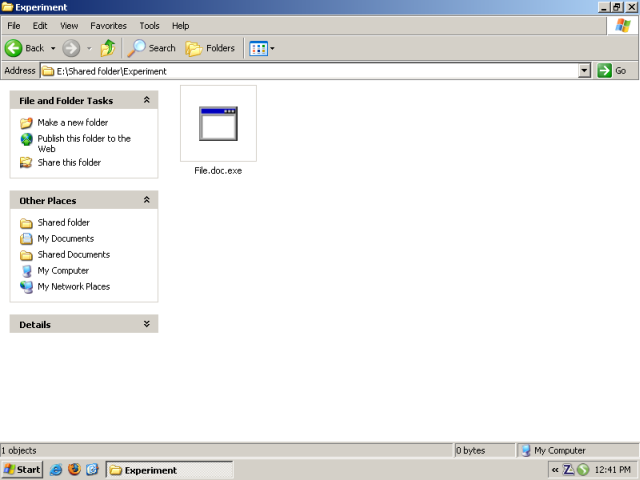
Task: Launch Firefox from Quick Launch
Action: point(74,469)
